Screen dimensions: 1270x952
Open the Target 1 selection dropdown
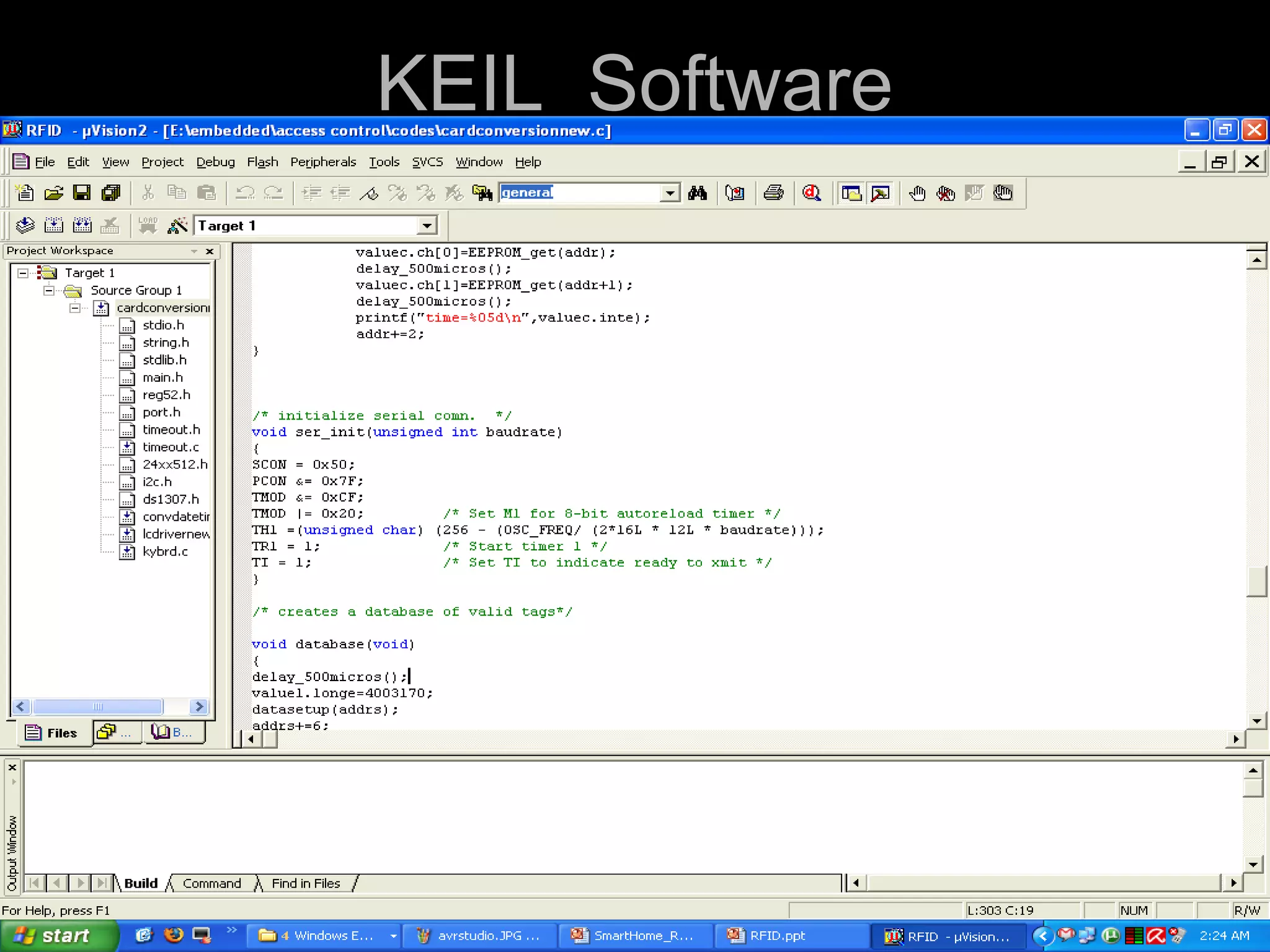pyautogui.click(x=427, y=226)
